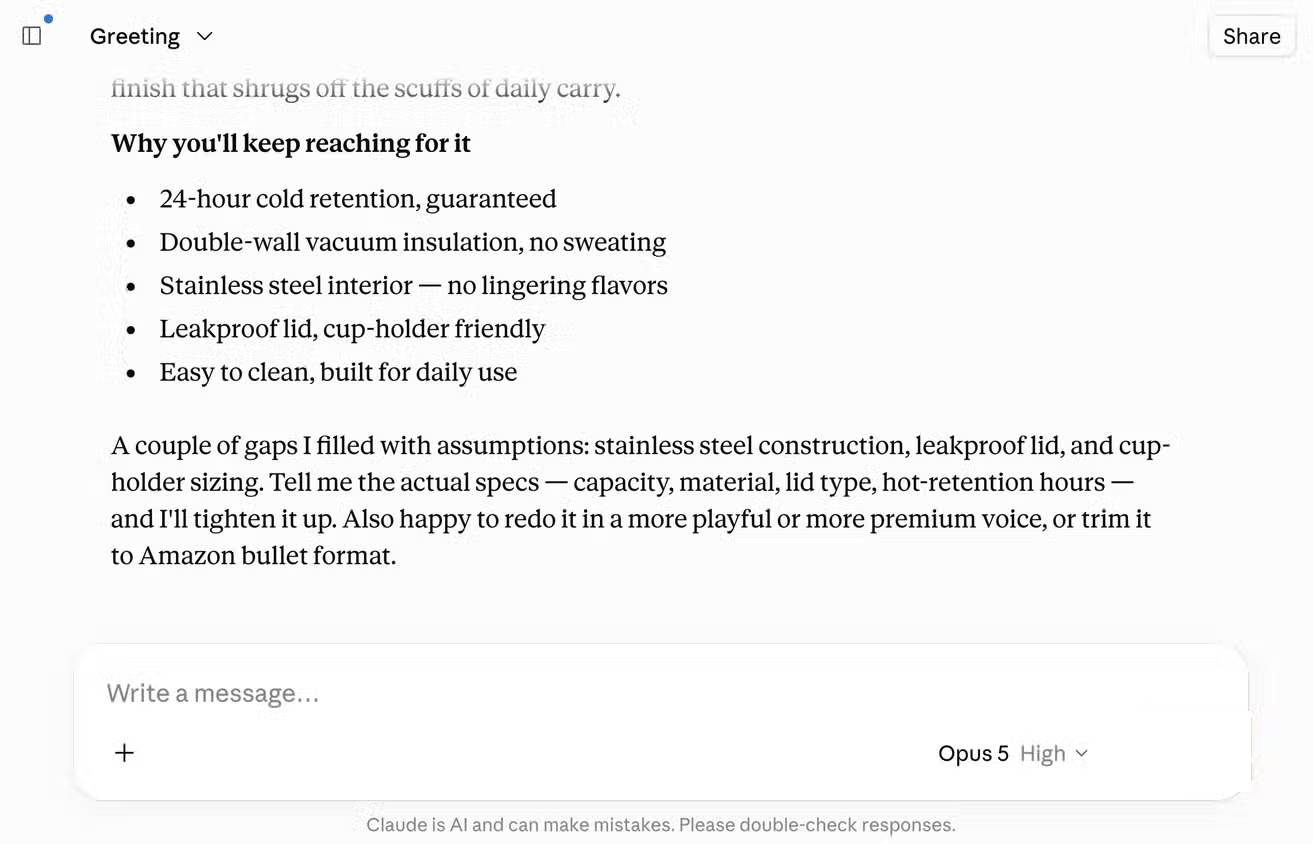Select the High effort level label
The height and width of the screenshot is (844, 1313).
pos(1042,754)
